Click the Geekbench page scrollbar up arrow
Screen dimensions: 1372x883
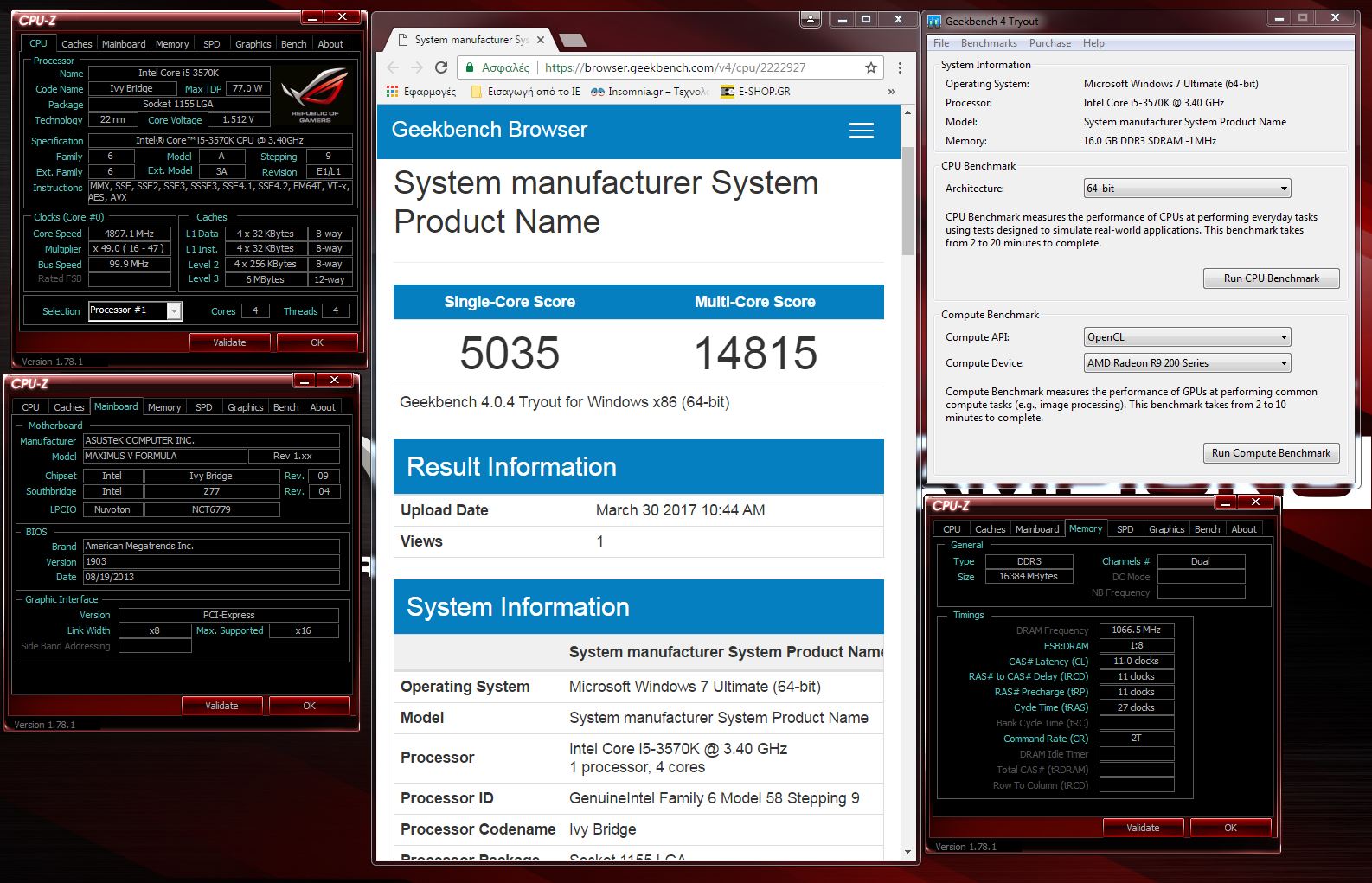(907, 112)
